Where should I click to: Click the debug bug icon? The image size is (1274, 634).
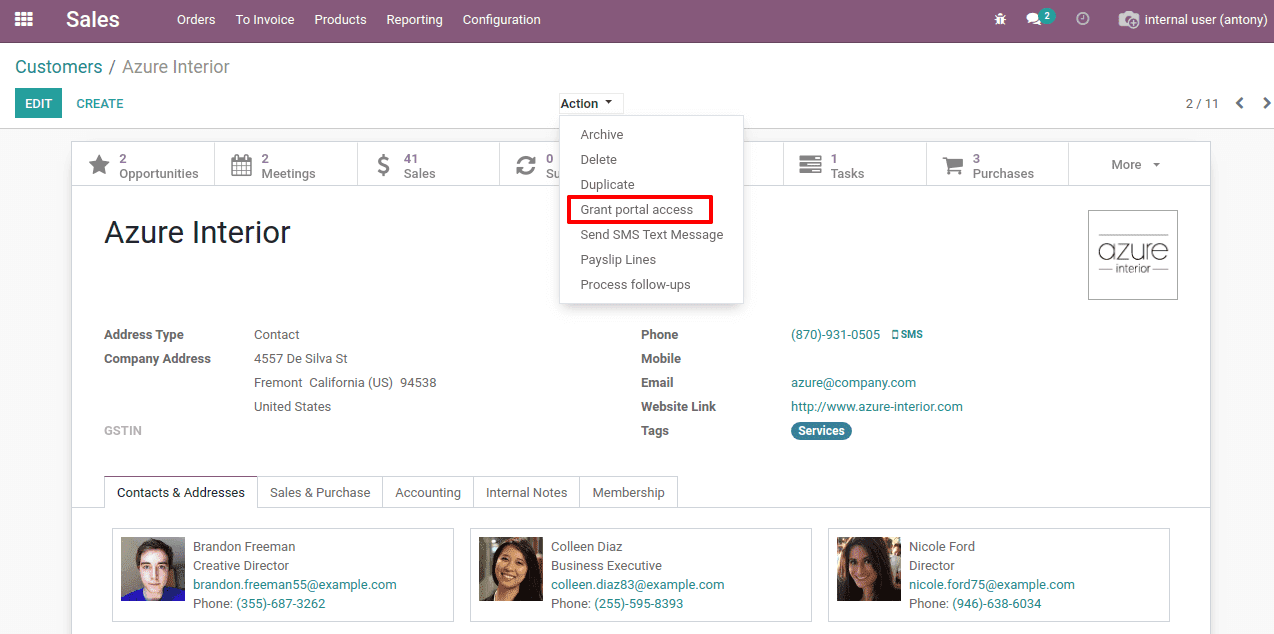pyautogui.click(x=1000, y=19)
